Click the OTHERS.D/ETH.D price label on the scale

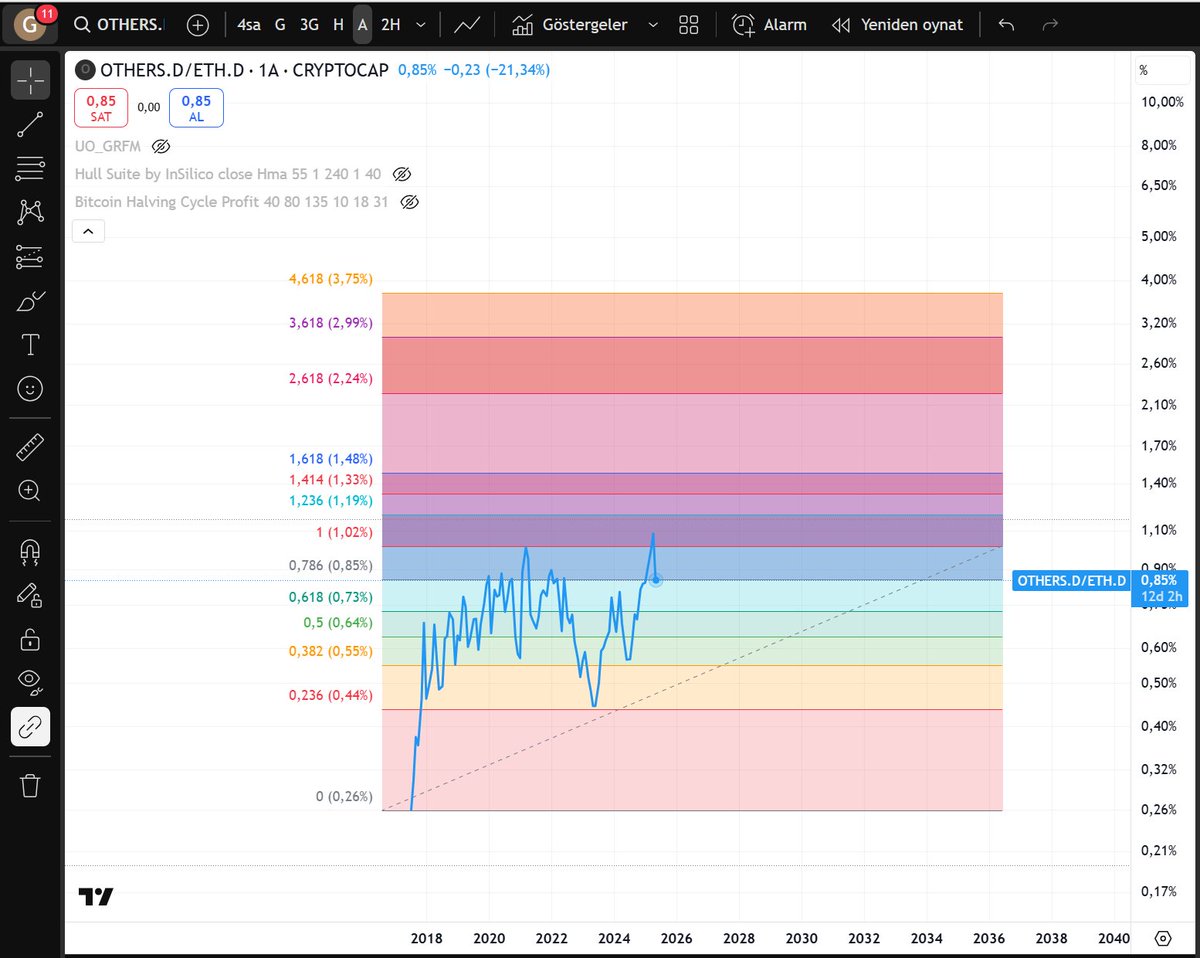[1070, 580]
